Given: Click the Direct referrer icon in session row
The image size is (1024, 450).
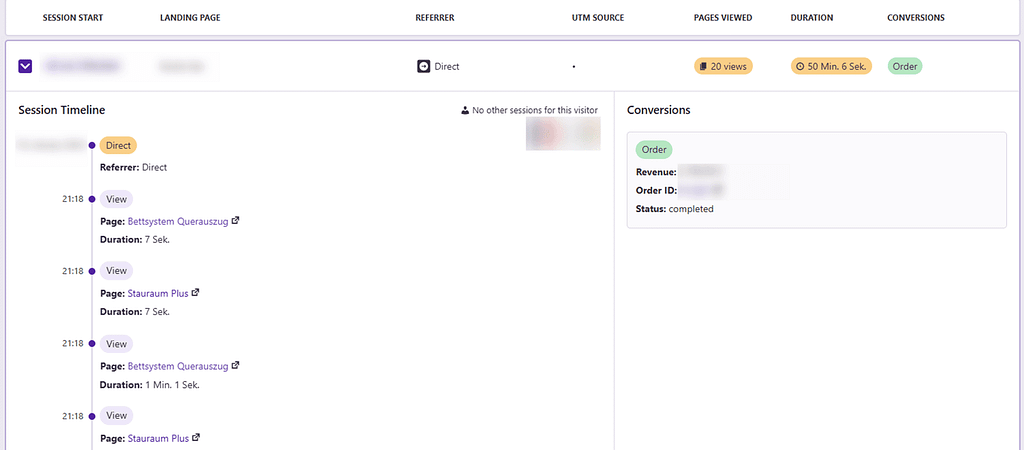Looking at the screenshot, I should 424,66.
